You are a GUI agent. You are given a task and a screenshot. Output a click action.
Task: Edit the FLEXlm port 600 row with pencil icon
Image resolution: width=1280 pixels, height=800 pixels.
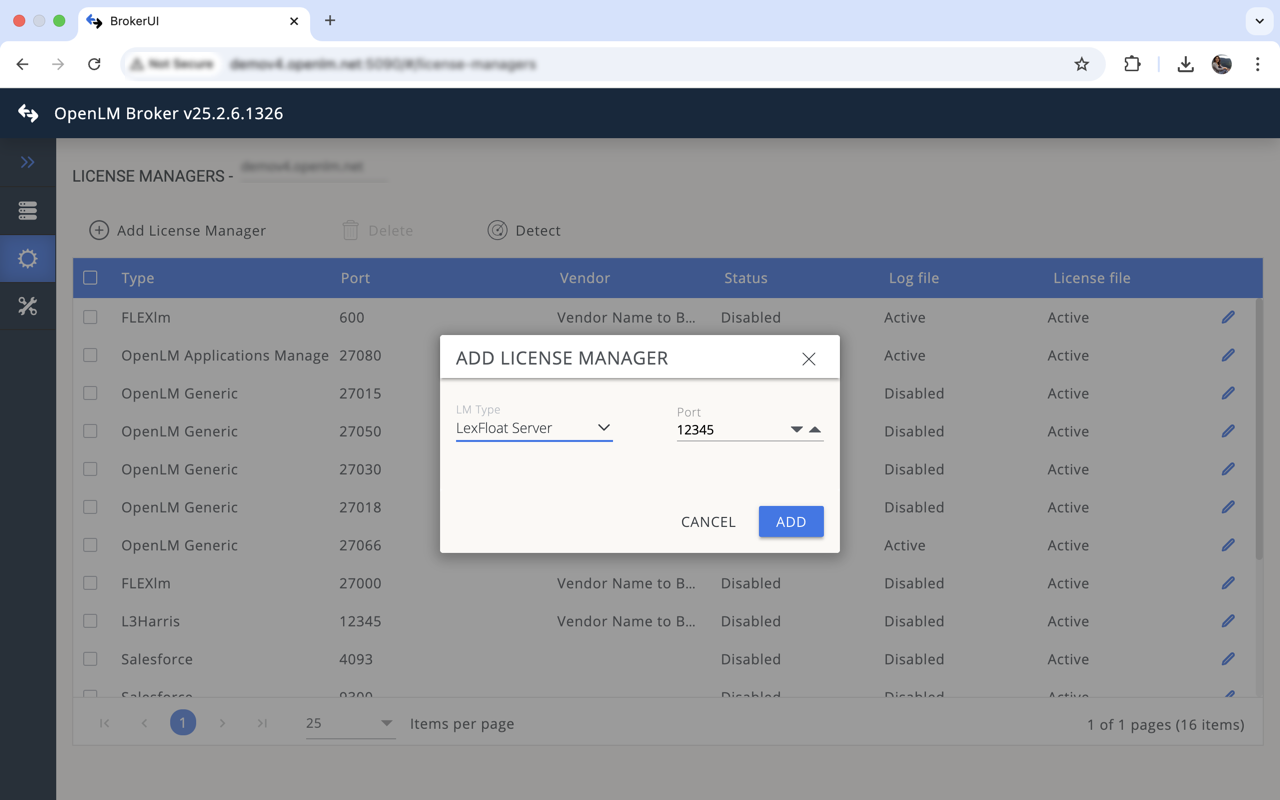[x=1228, y=317]
